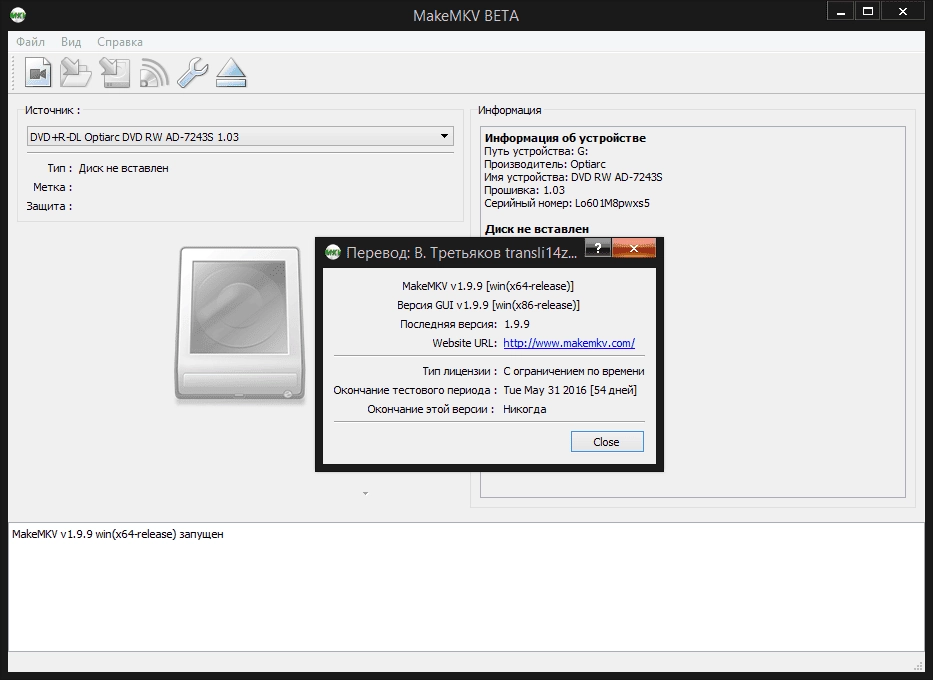Maximize the MakeMKV BETA window
Screen dimensions: 933x680
(x=868, y=12)
